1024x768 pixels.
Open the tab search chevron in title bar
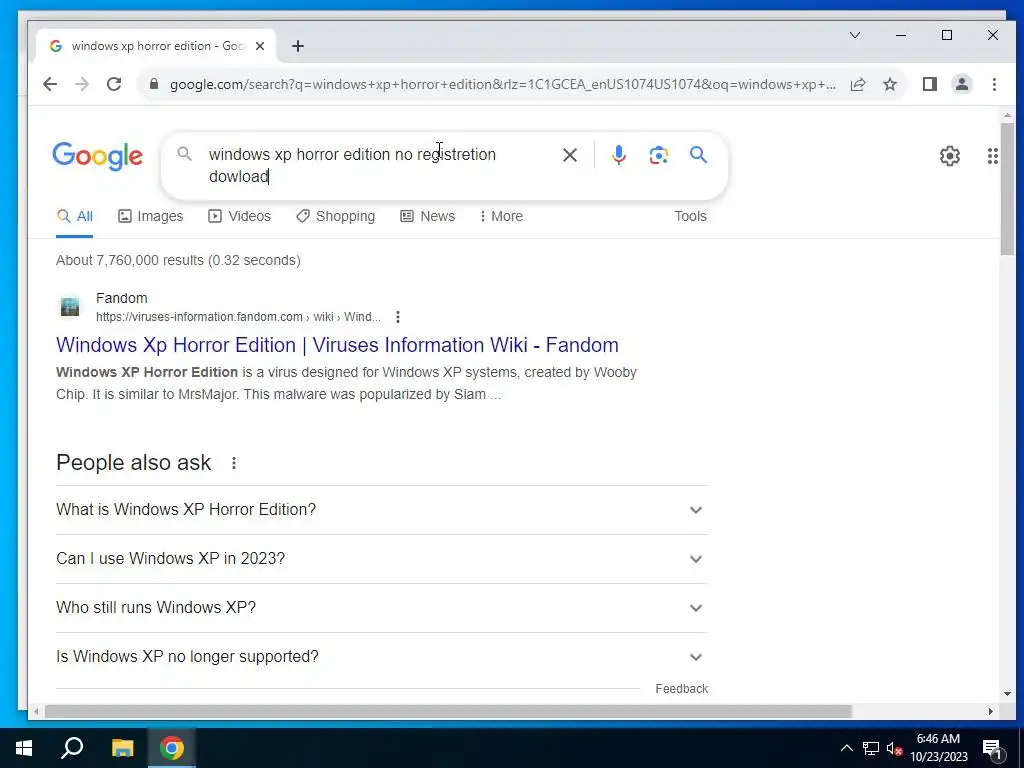855,35
